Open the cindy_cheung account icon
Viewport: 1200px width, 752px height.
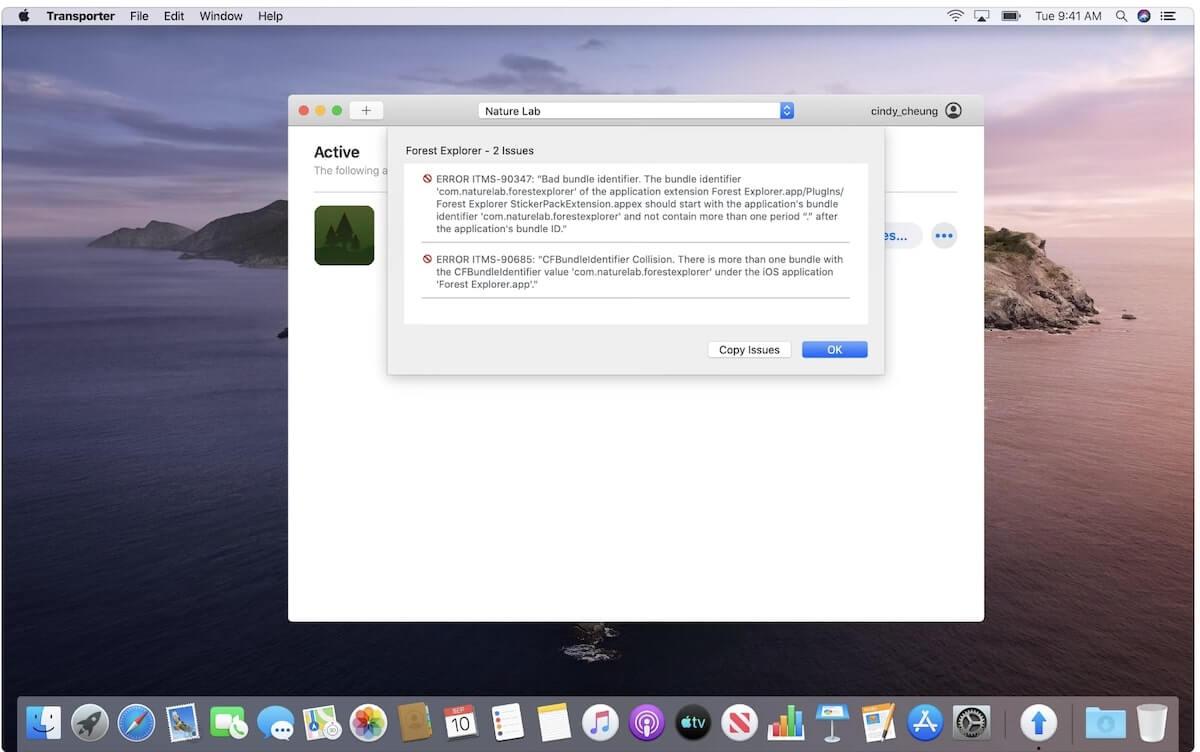(x=953, y=111)
